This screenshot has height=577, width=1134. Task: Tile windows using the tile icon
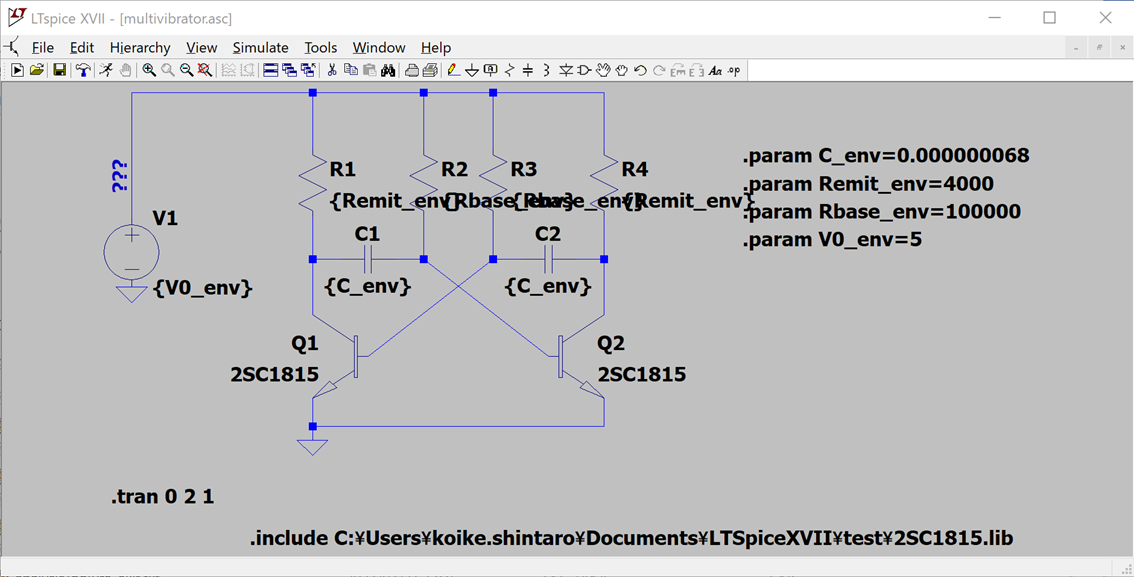271,70
